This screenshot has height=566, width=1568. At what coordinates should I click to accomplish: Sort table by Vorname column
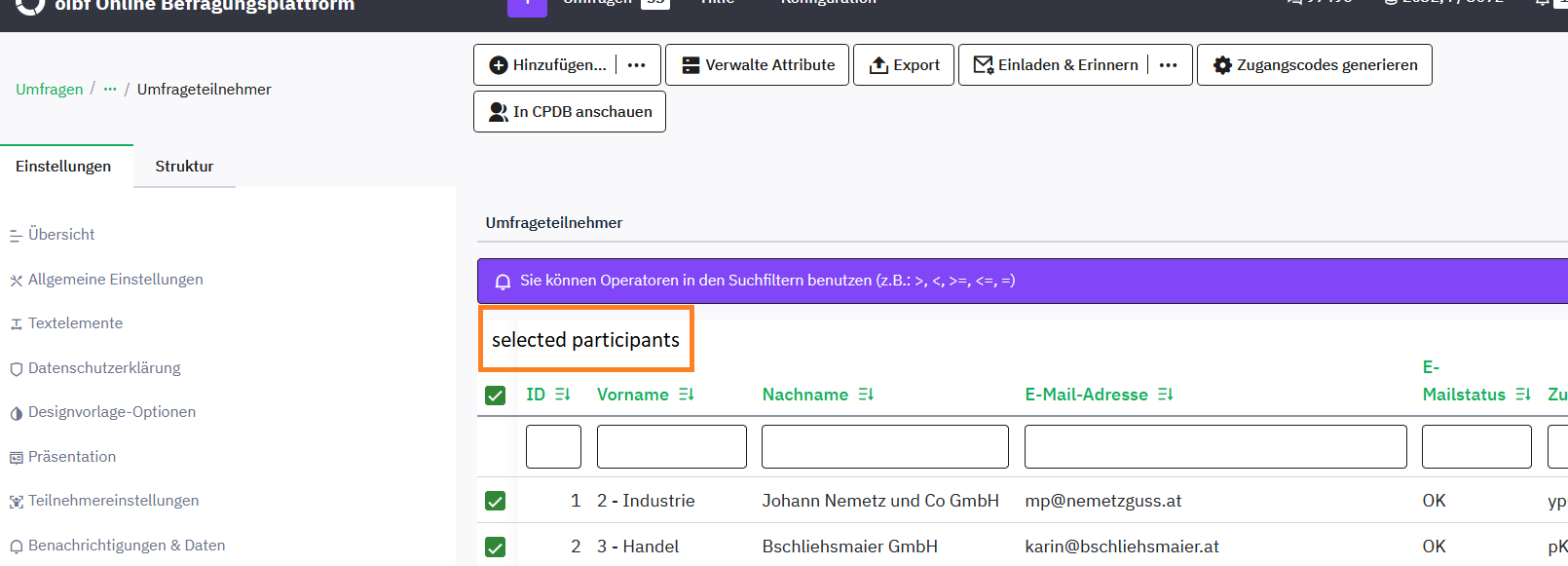pos(646,395)
